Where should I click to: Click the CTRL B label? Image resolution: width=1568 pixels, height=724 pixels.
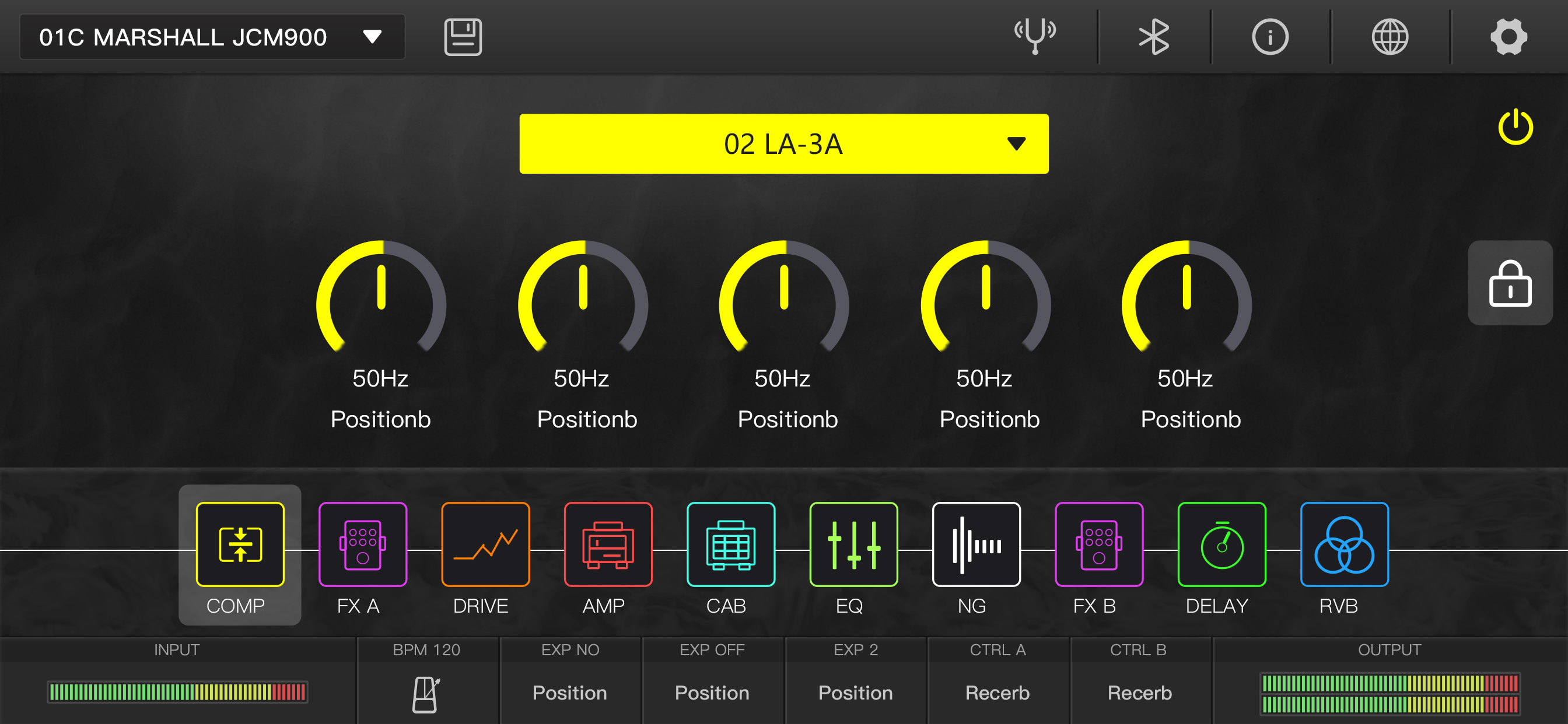(x=1138, y=650)
